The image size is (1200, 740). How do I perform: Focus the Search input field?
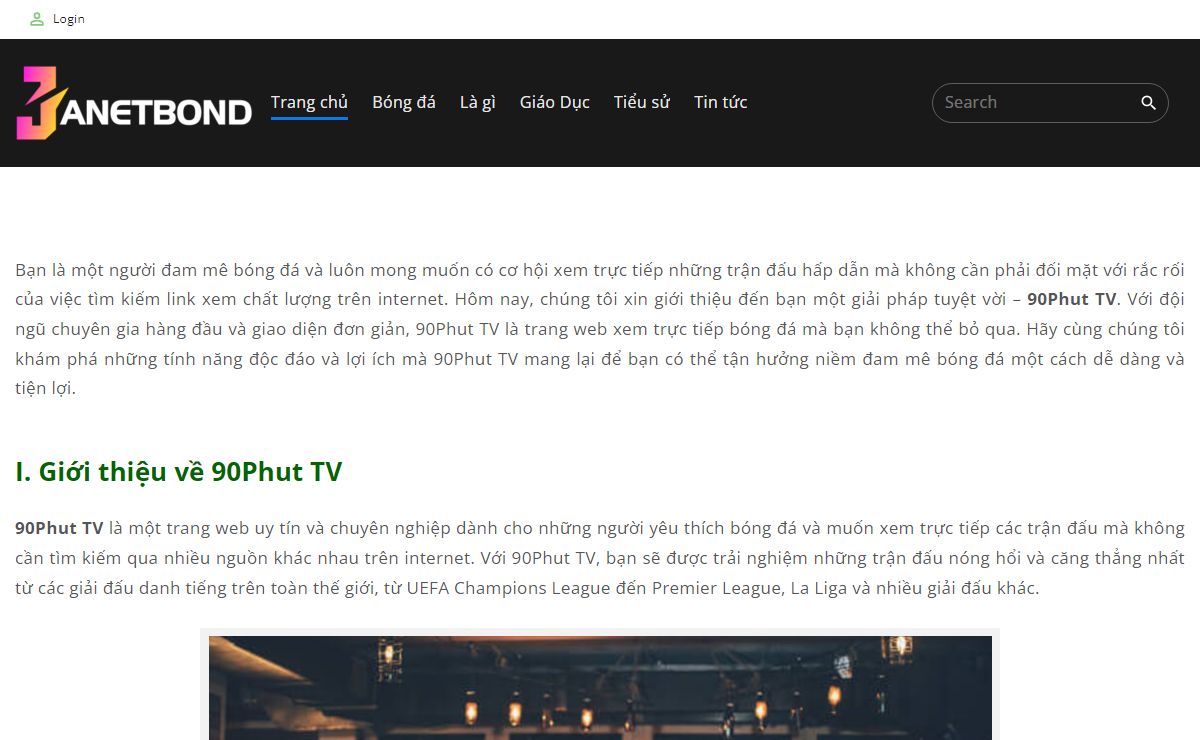click(x=1035, y=103)
